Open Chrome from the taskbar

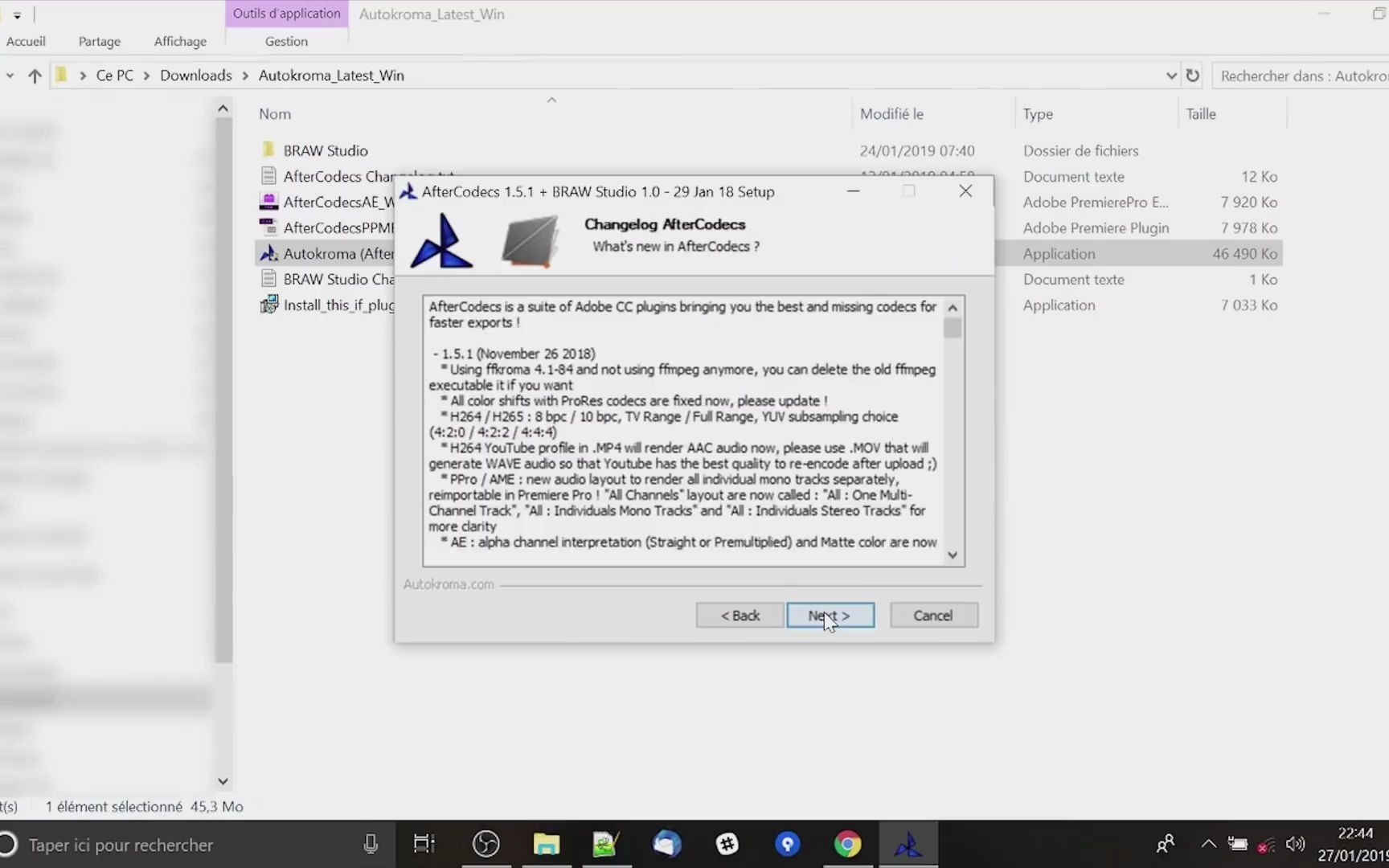[x=847, y=844]
